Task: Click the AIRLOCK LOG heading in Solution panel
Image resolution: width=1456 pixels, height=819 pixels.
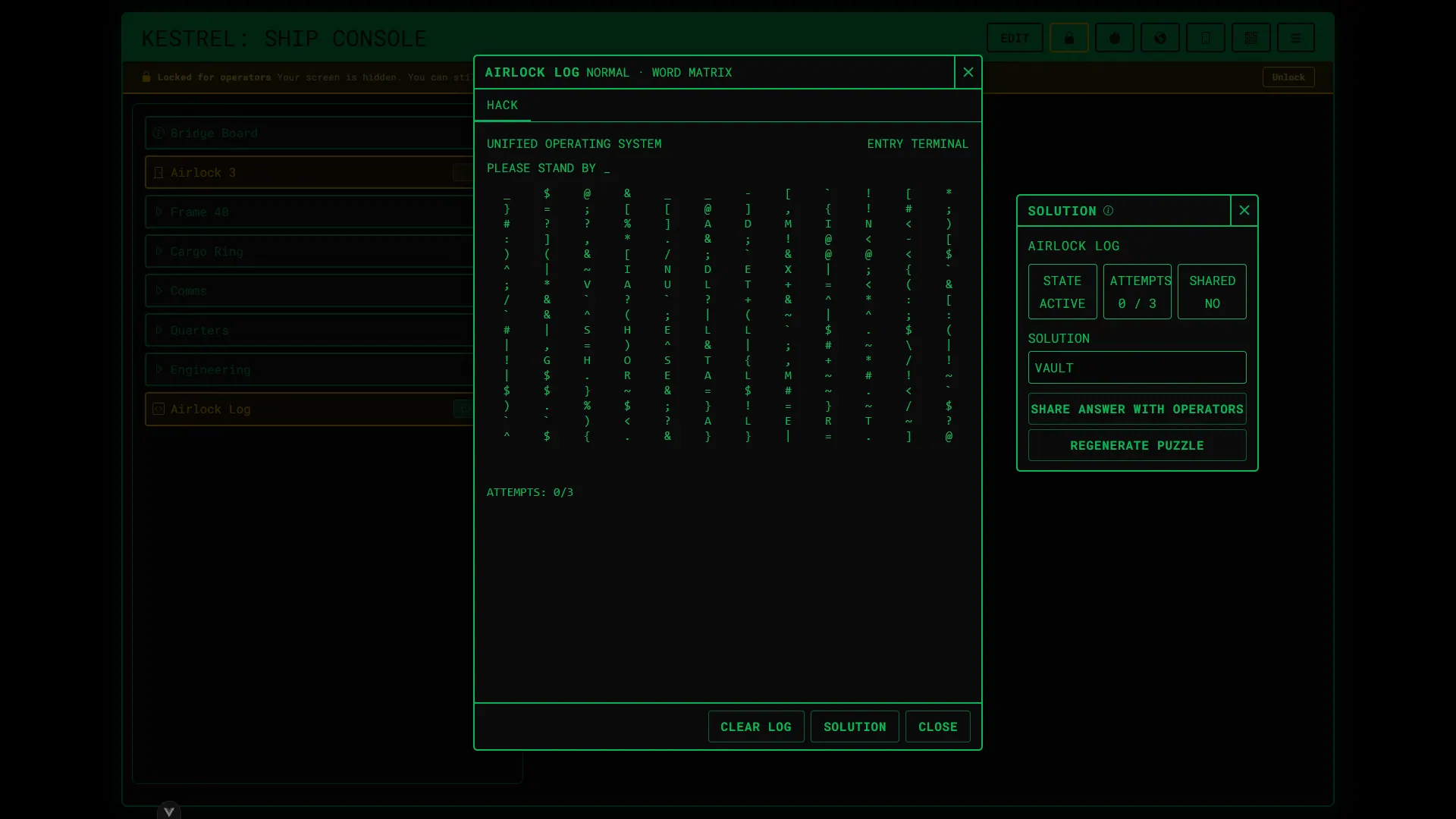Action: (x=1073, y=246)
